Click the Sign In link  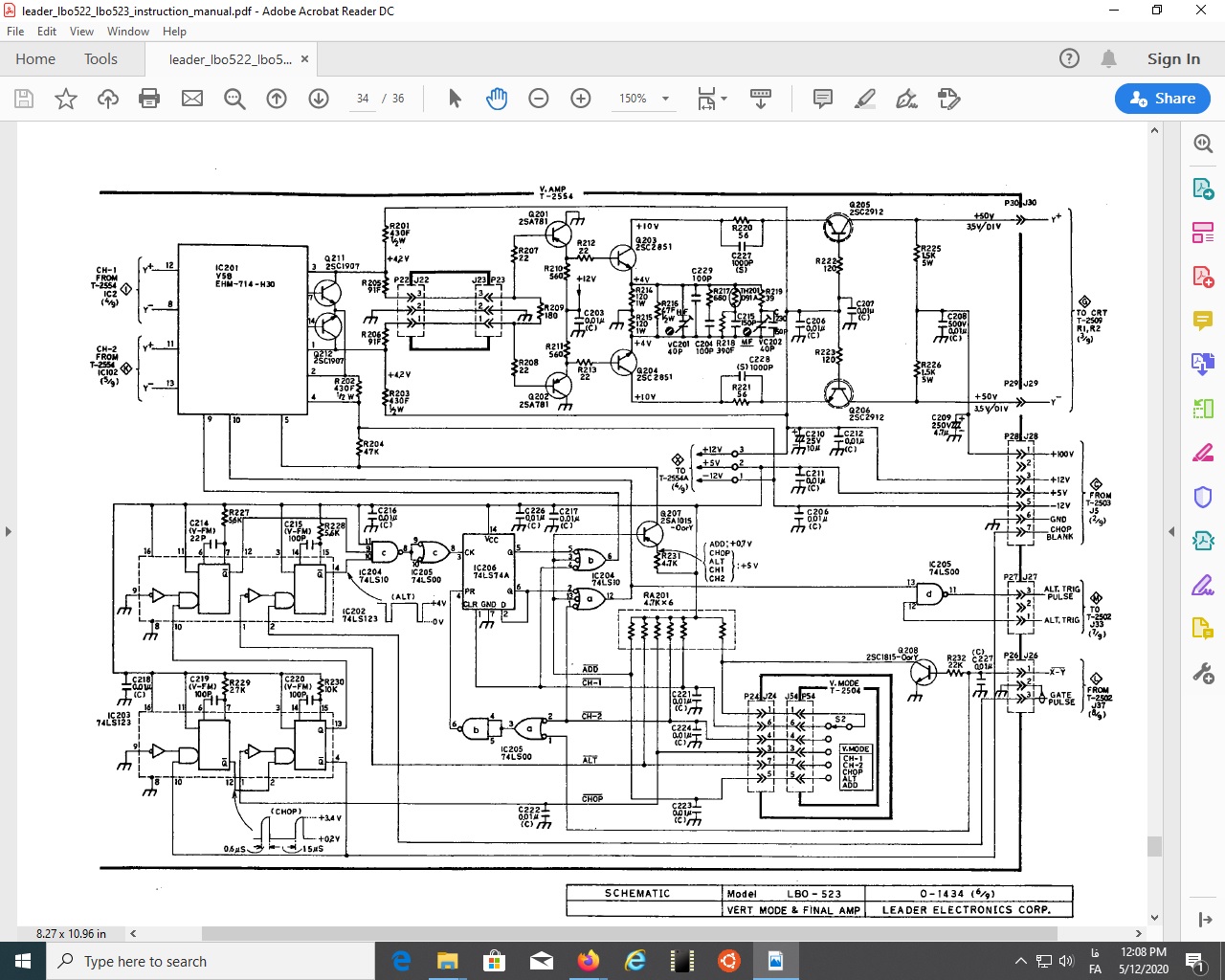pyautogui.click(x=1173, y=59)
